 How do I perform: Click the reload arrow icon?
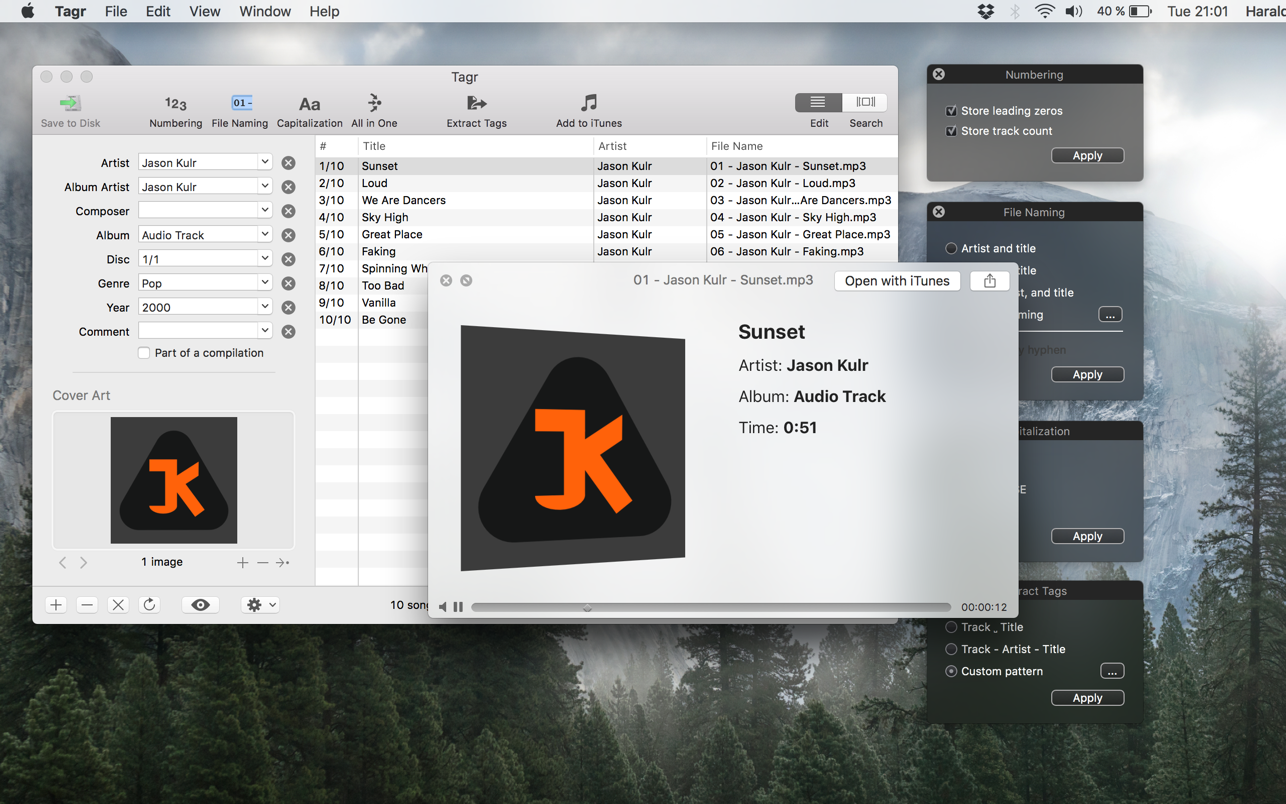(149, 605)
